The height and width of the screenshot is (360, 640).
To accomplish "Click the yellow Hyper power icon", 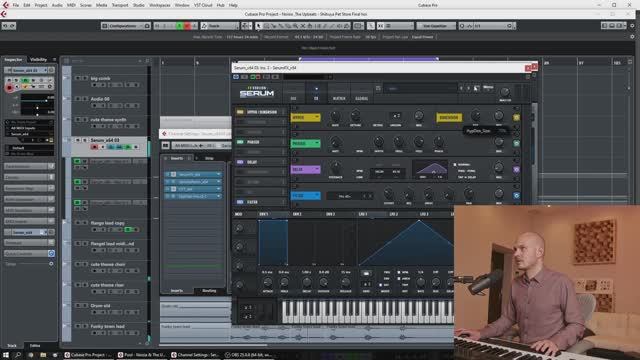I will (x=516, y=118).
